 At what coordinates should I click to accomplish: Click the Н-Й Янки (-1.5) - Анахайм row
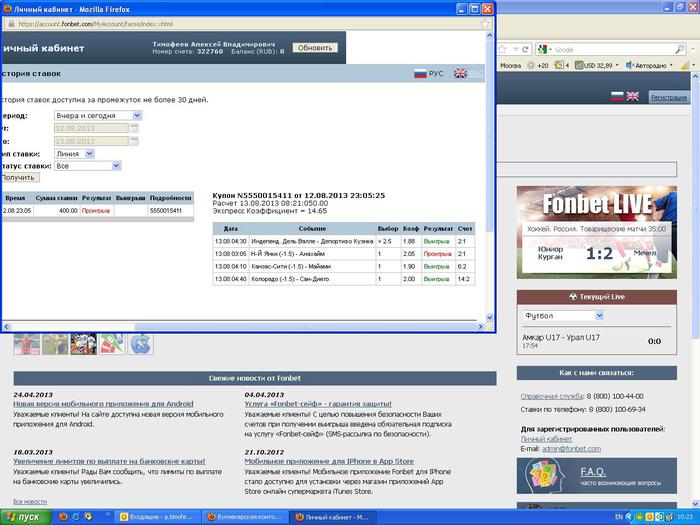344,254
